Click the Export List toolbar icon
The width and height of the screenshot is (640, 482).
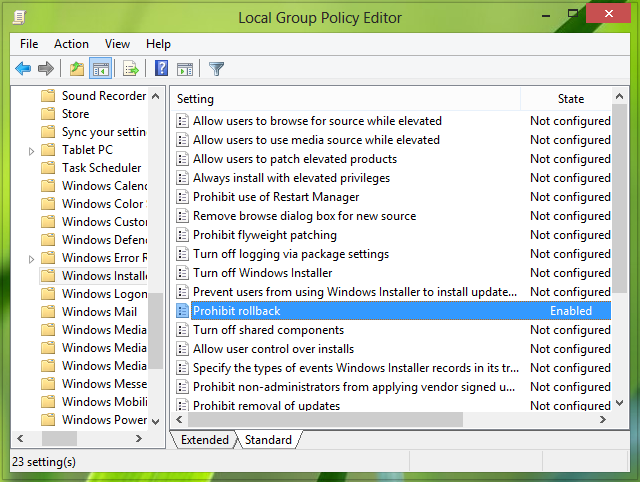(x=130, y=69)
